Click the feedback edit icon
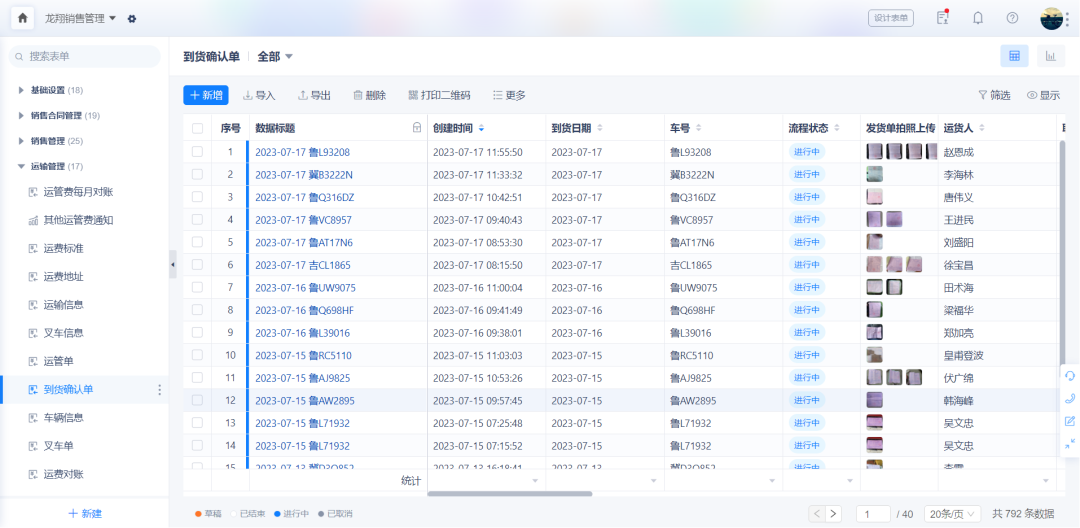This screenshot has width=1080, height=528. pyautogui.click(x=1070, y=421)
